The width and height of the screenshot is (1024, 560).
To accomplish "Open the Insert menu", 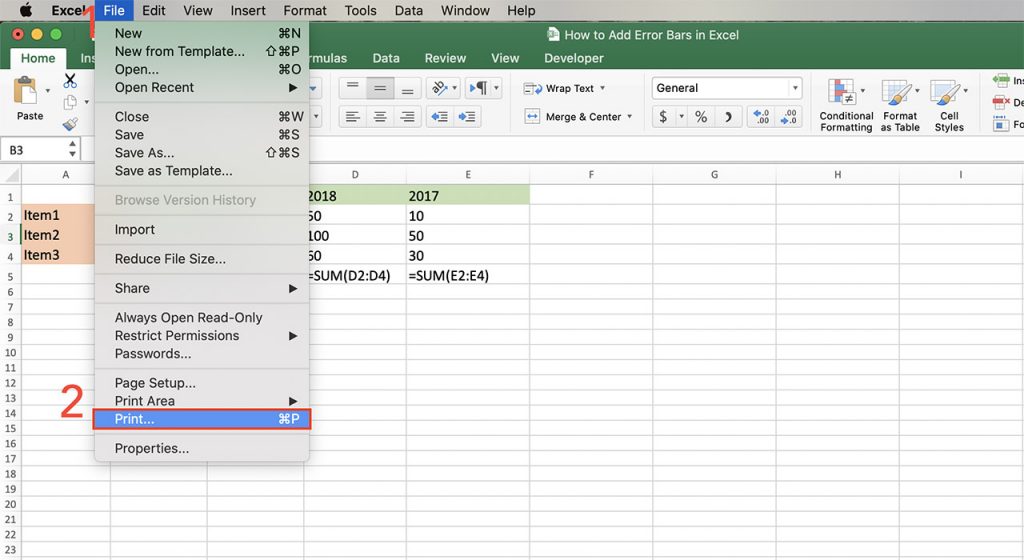I will (x=248, y=10).
